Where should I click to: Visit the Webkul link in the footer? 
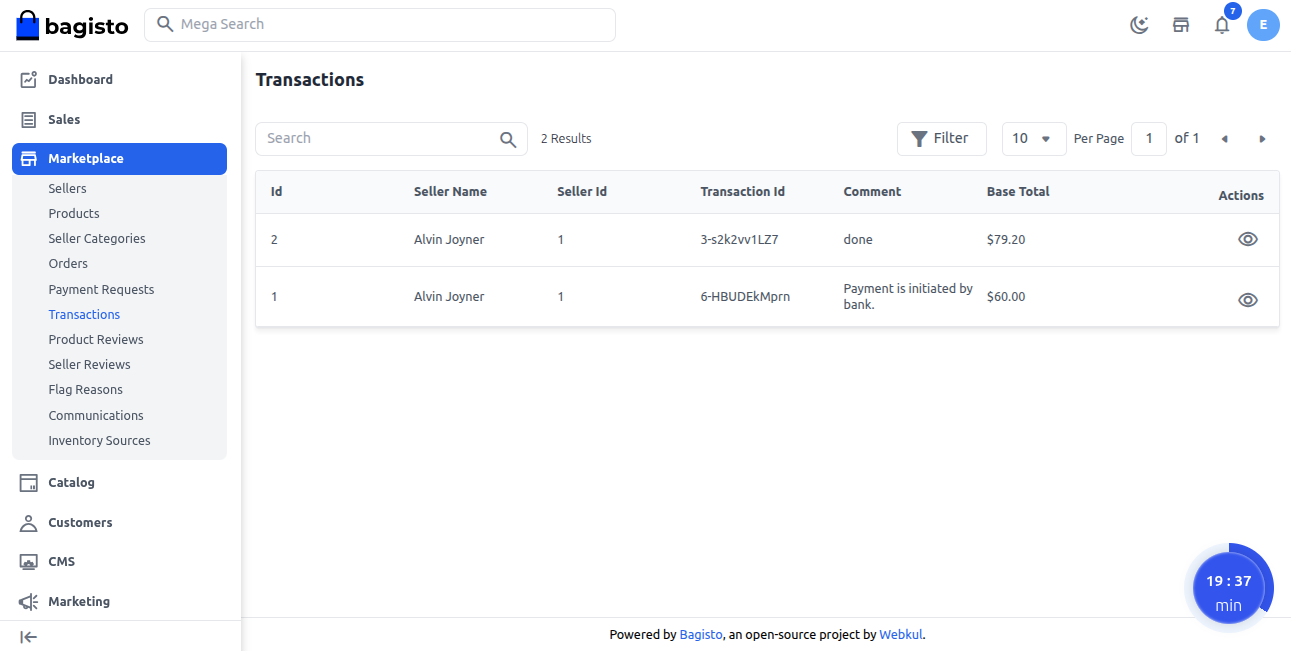900,634
